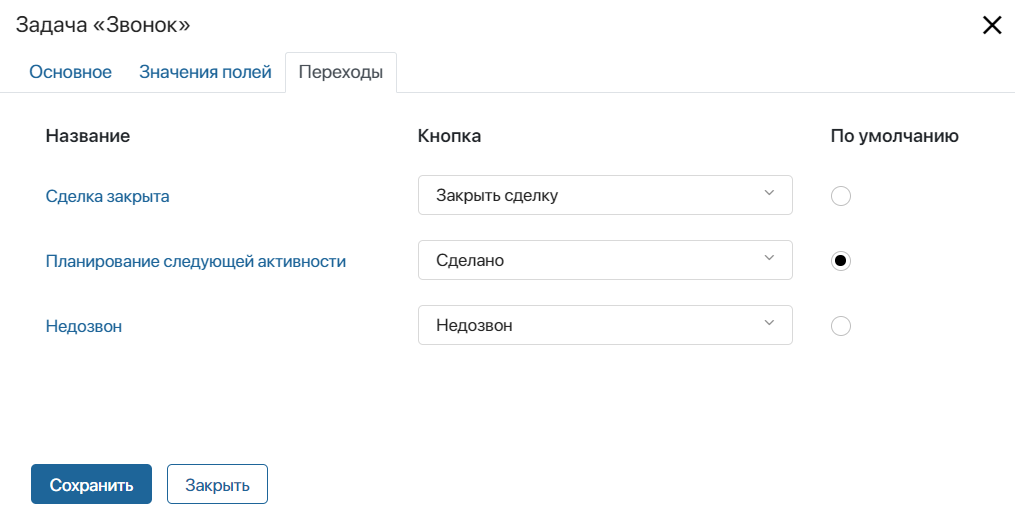Switch to the Основное tab

tap(71, 72)
